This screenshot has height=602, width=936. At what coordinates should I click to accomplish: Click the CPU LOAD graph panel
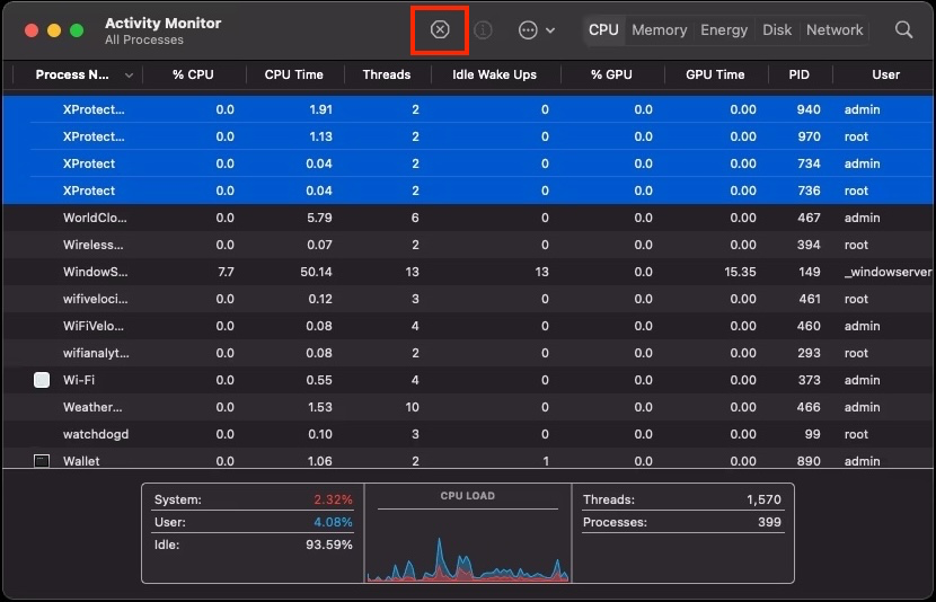[x=467, y=535]
